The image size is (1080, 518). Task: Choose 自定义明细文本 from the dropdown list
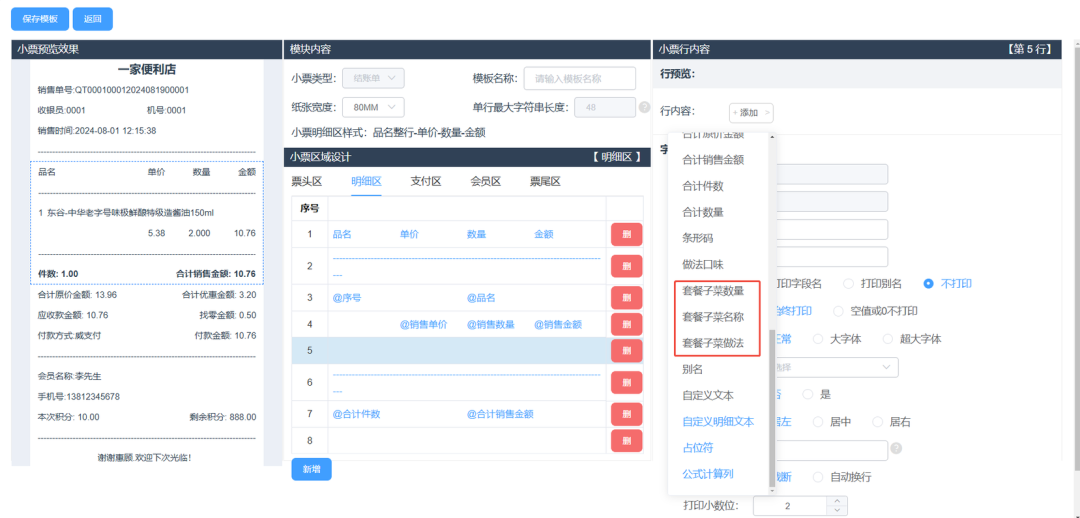pyautogui.click(x=718, y=422)
